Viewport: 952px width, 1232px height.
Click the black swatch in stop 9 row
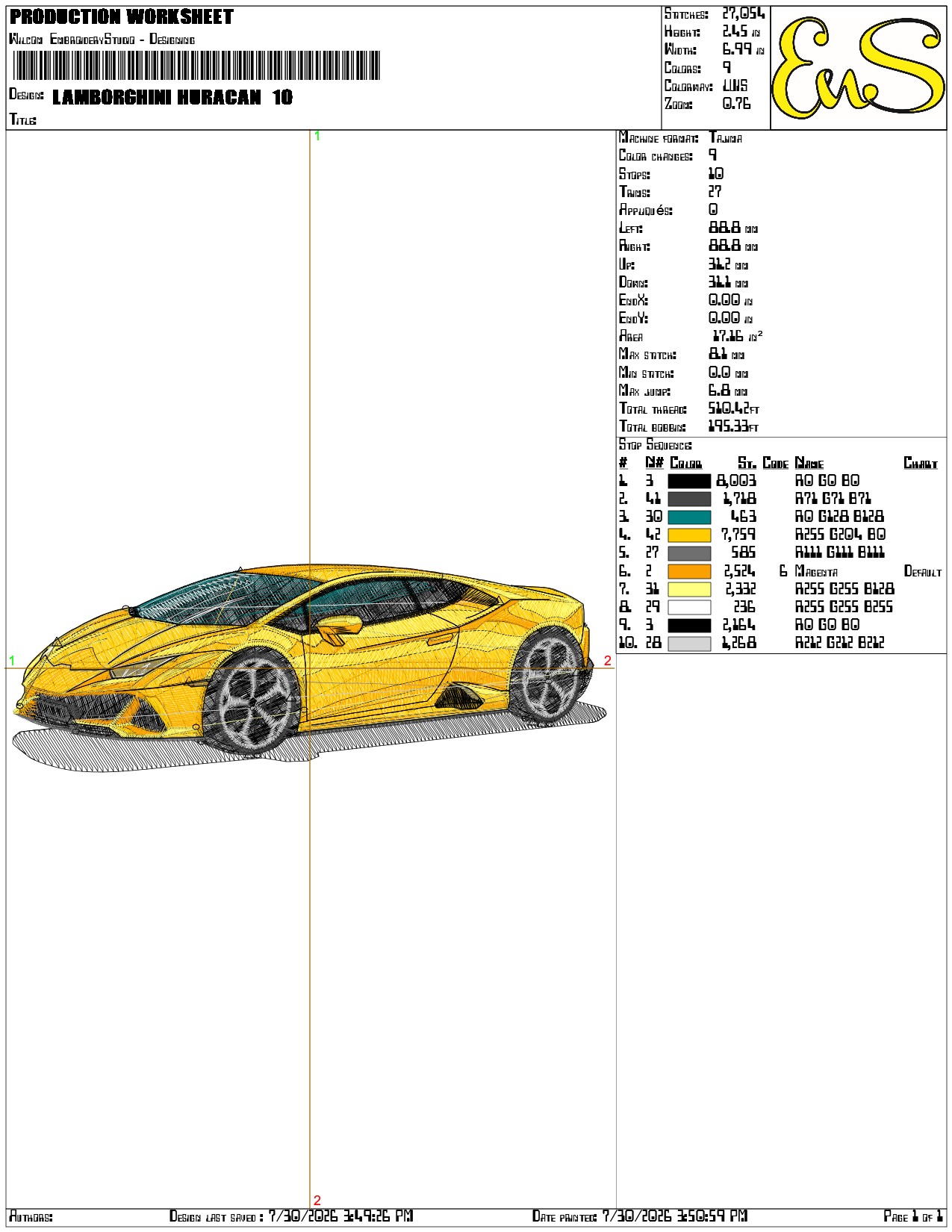[688, 625]
